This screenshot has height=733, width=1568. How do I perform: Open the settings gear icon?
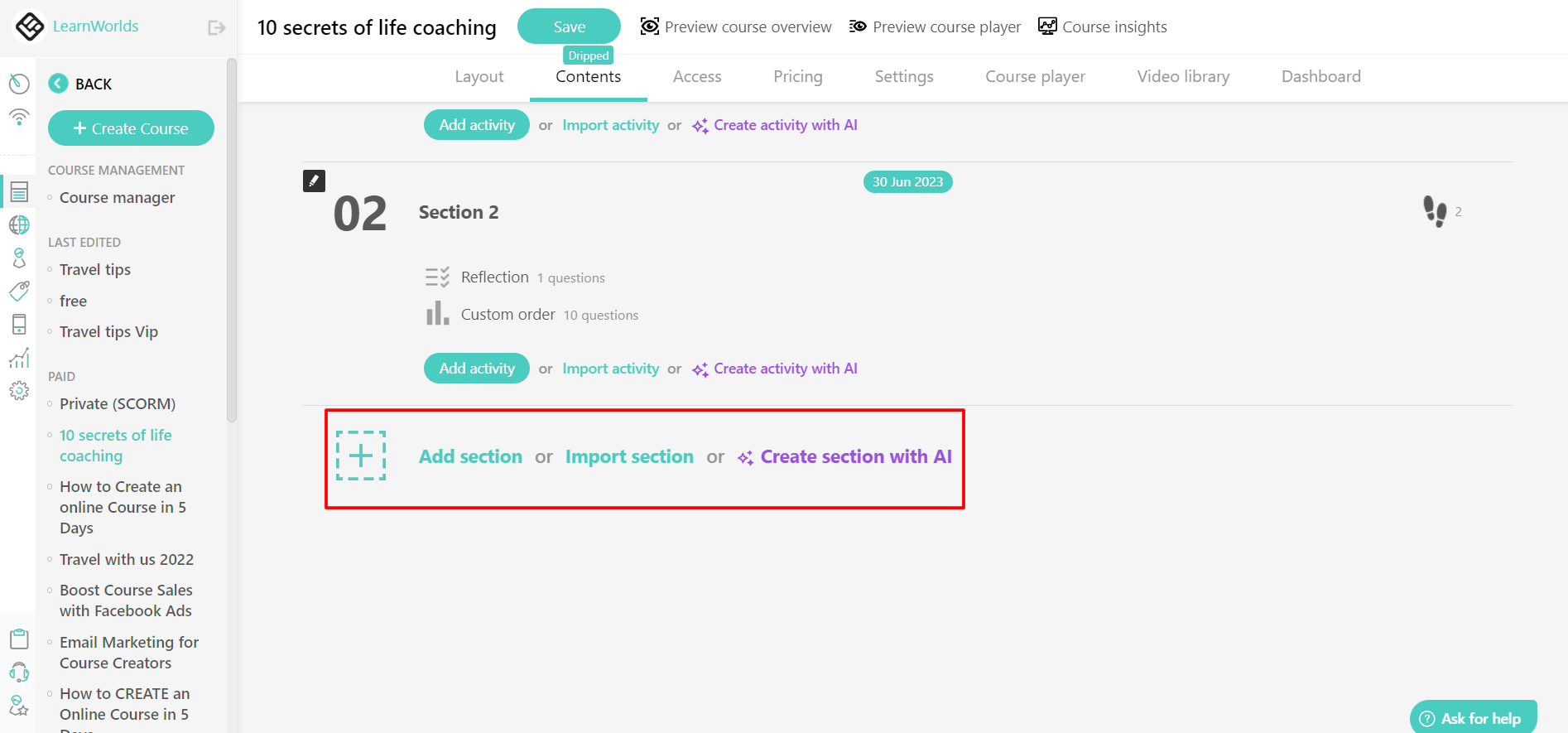click(x=19, y=390)
